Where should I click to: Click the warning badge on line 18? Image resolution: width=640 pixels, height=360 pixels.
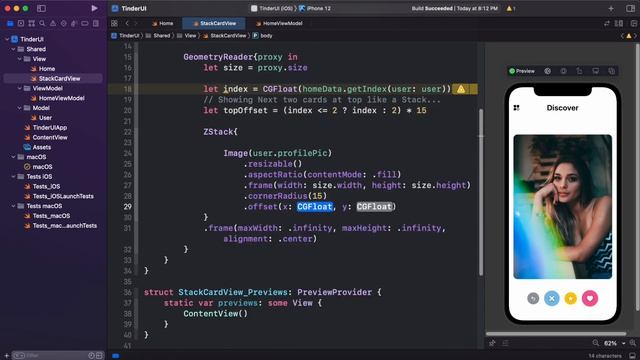(461, 89)
